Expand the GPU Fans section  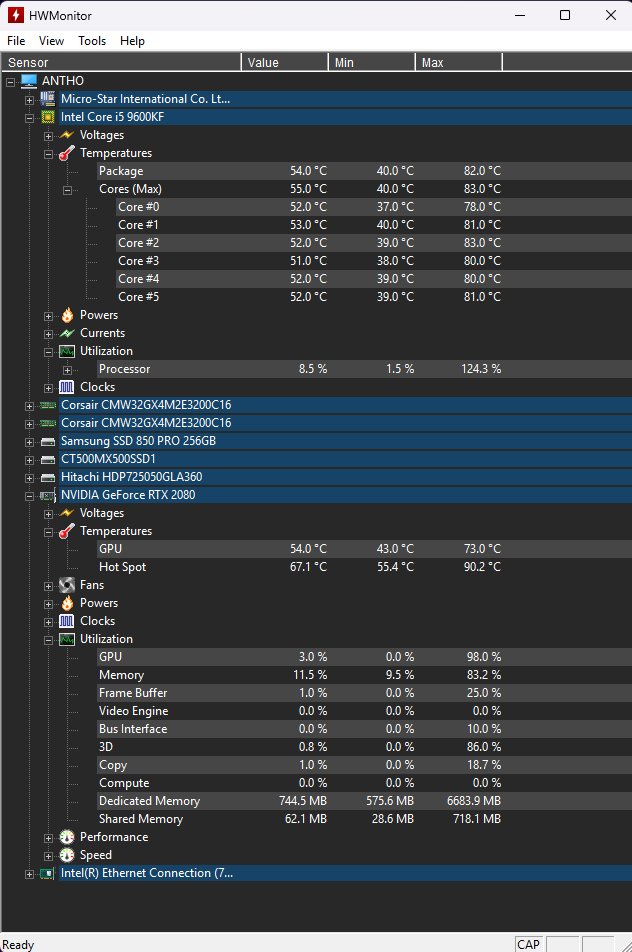49,586
